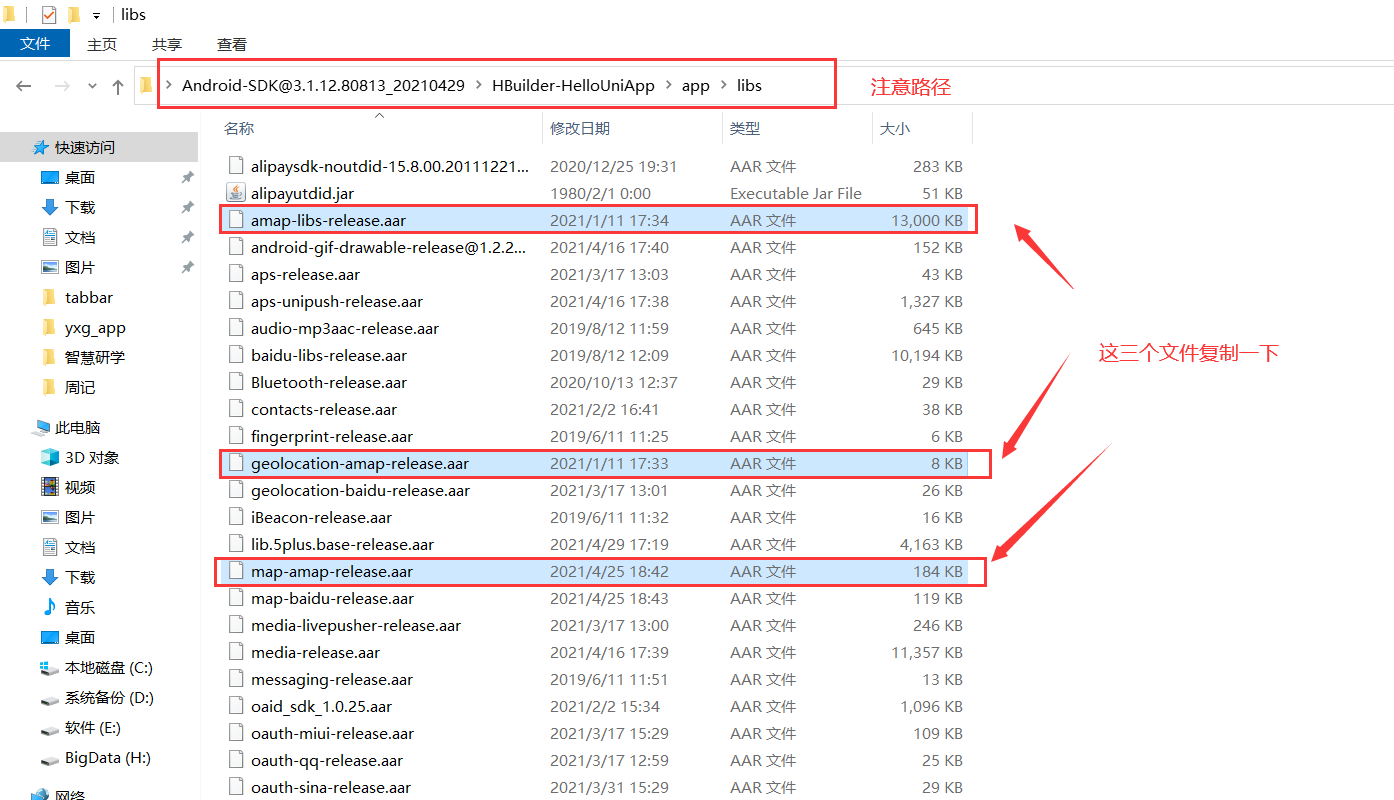1394x800 pixels.
Task: Click the app segment in address path
Action: 696,86
